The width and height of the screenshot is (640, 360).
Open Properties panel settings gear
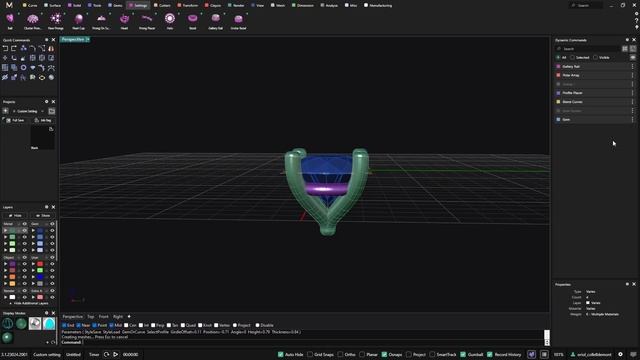pyautogui.click(x=627, y=284)
